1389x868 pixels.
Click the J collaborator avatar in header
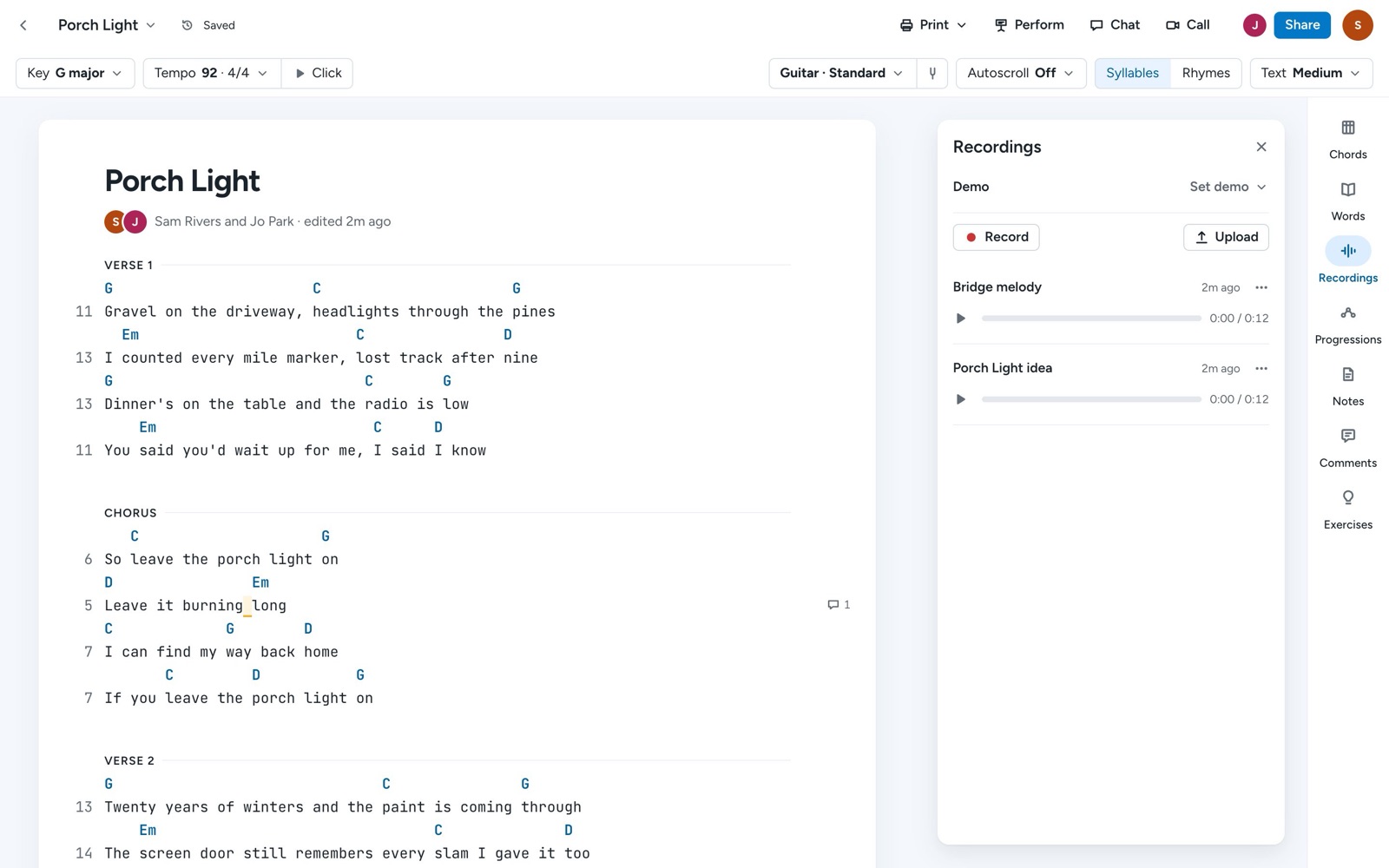[x=1254, y=25]
